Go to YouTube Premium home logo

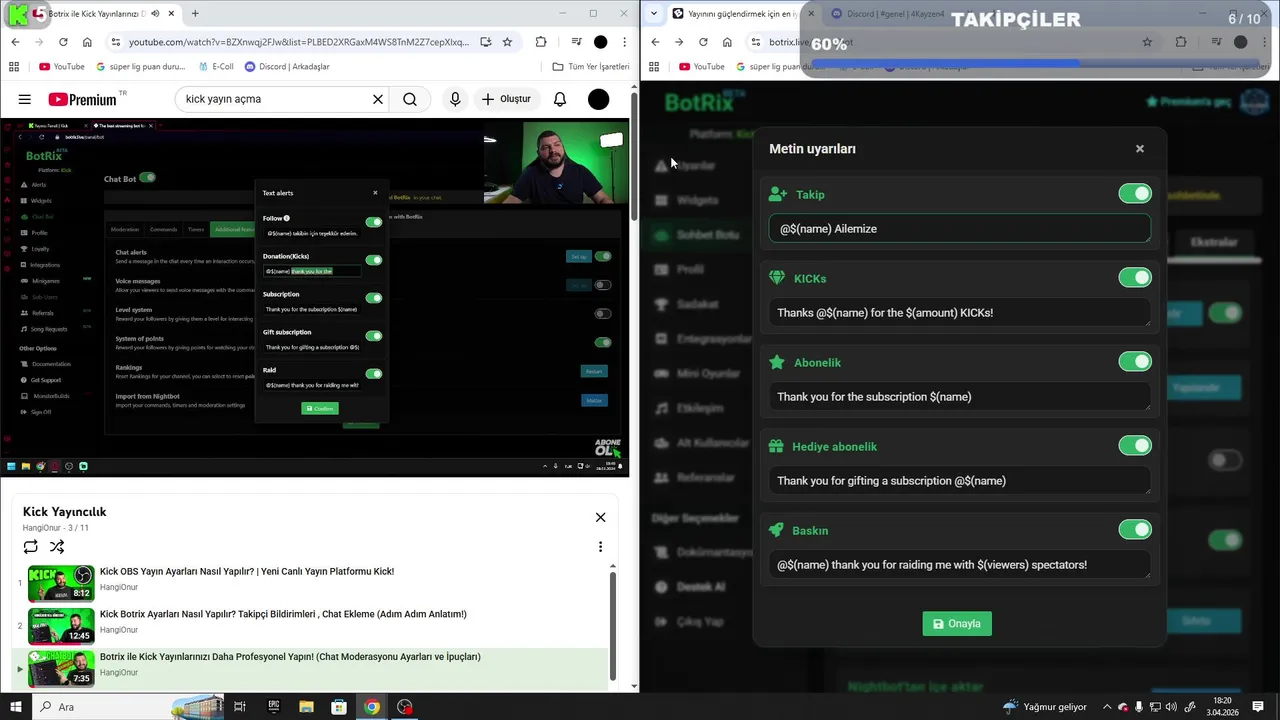click(82, 99)
